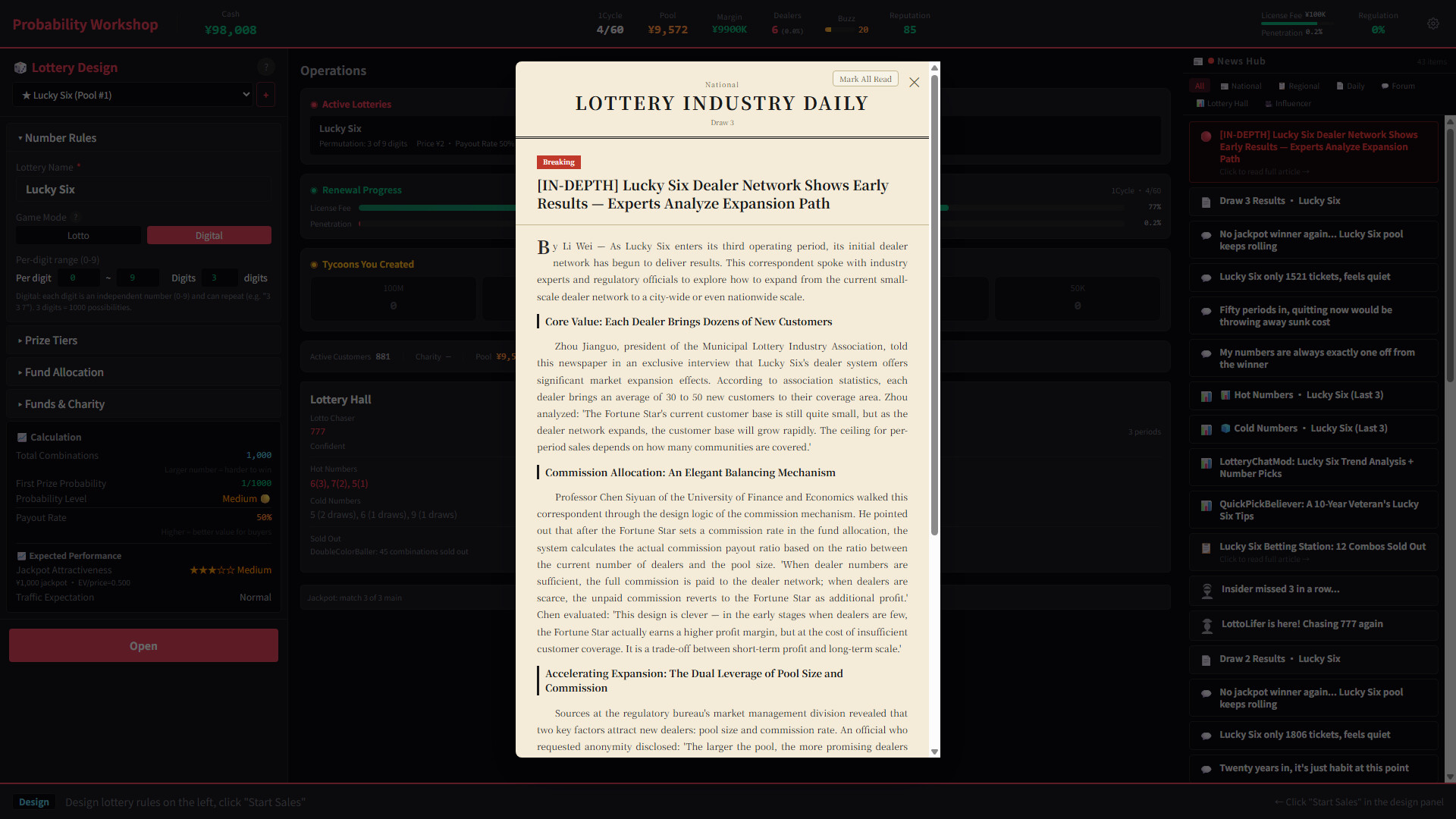Click avatar icon of LottoLifer post
The height and width of the screenshot is (819, 1456).
[1207, 626]
